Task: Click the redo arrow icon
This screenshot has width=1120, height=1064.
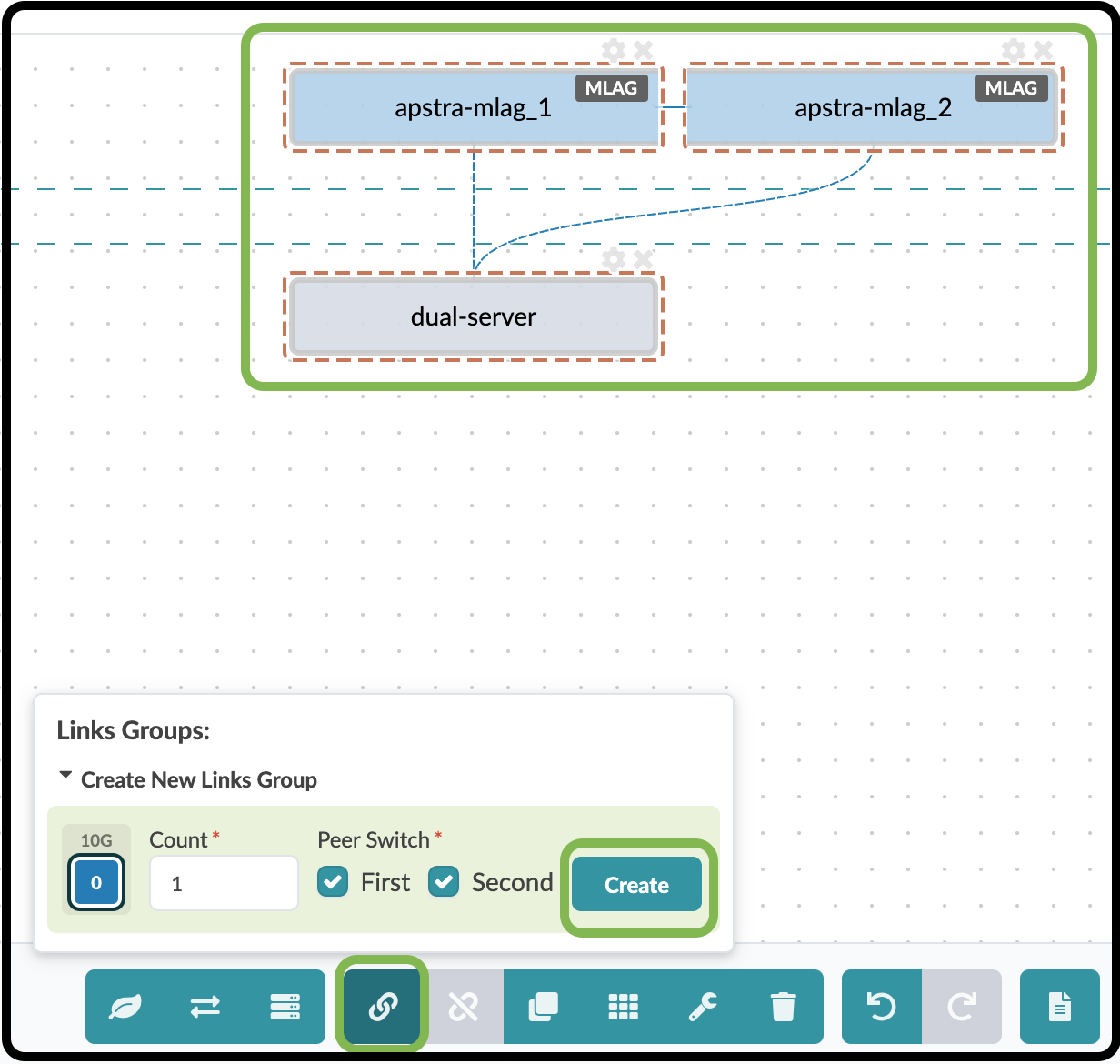Action: click(961, 1007)
